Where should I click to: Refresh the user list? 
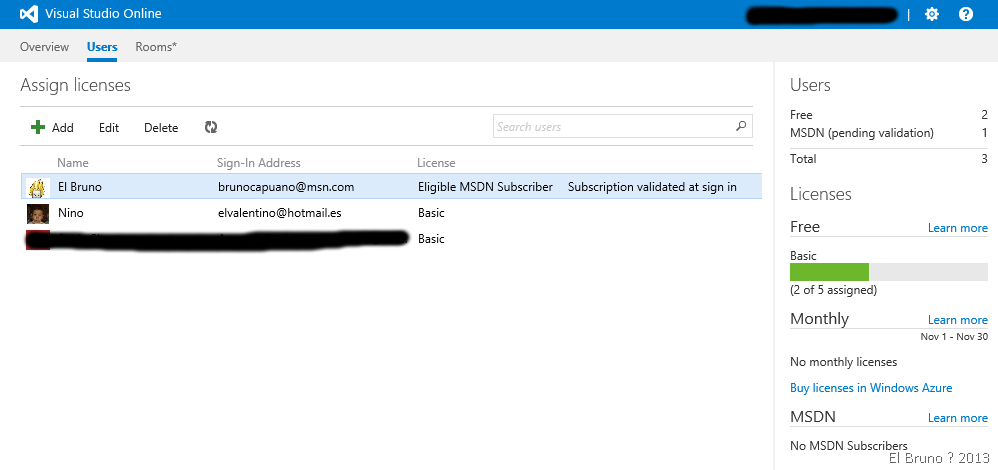[x=211, y=127]
